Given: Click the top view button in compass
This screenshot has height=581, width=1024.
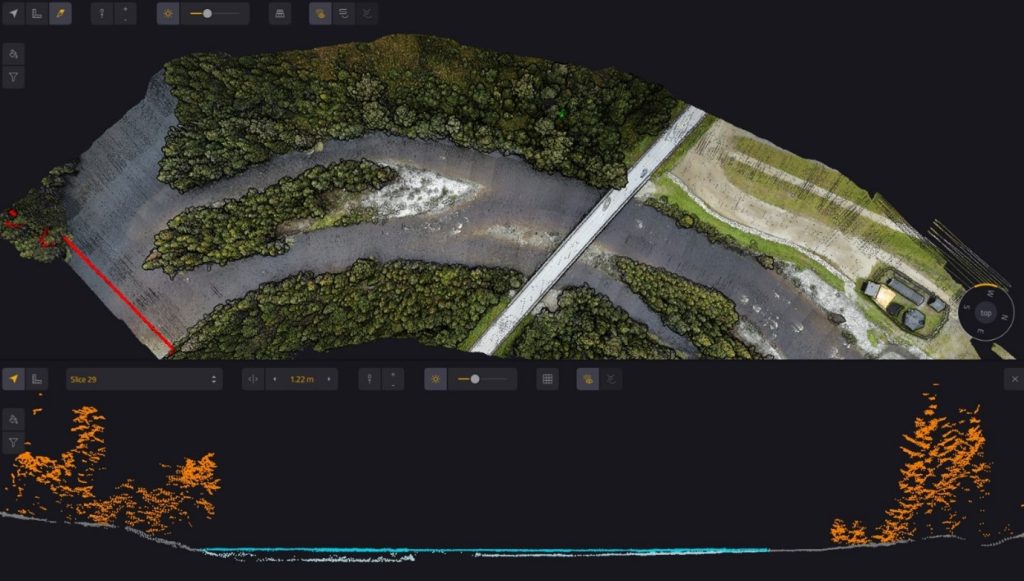Looking at the screenshot, I should 985,313.
